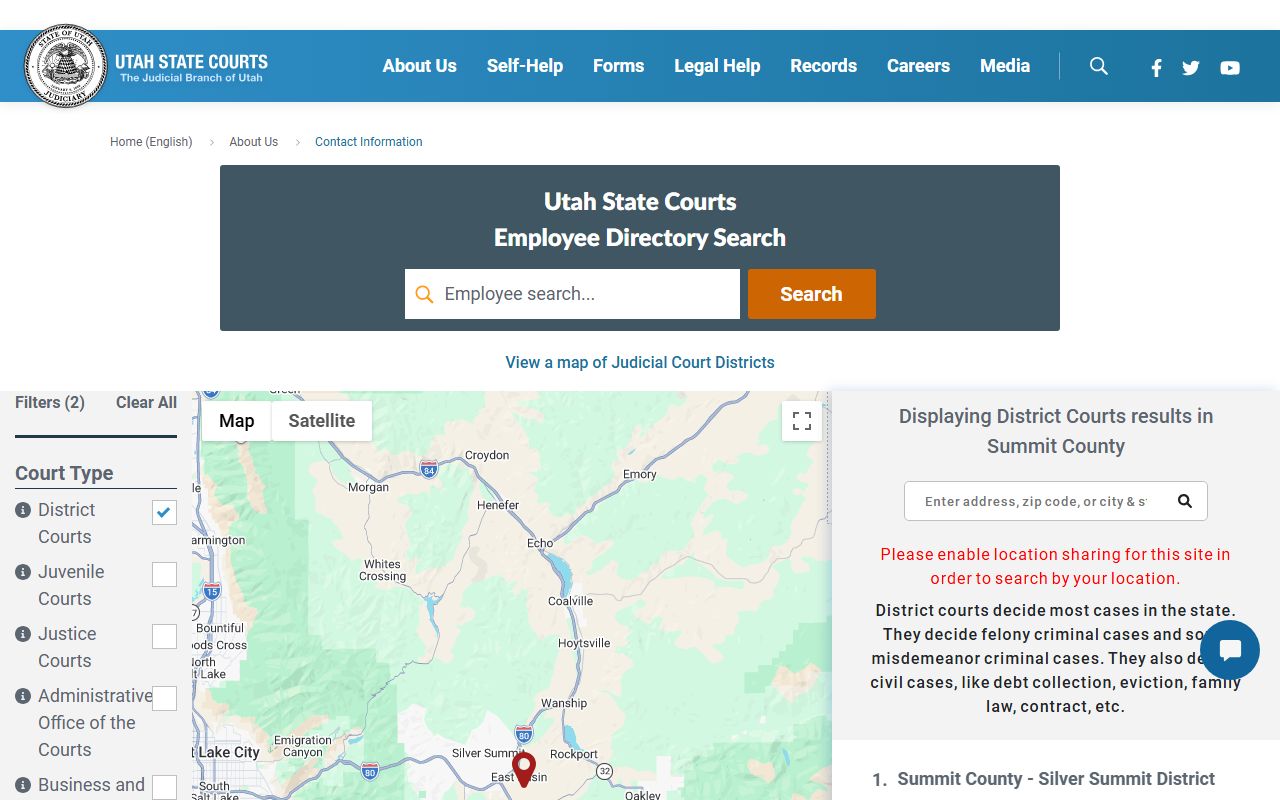Open the site search magnifier icon
This screenshot has width=1280, height=800.
1099,66
